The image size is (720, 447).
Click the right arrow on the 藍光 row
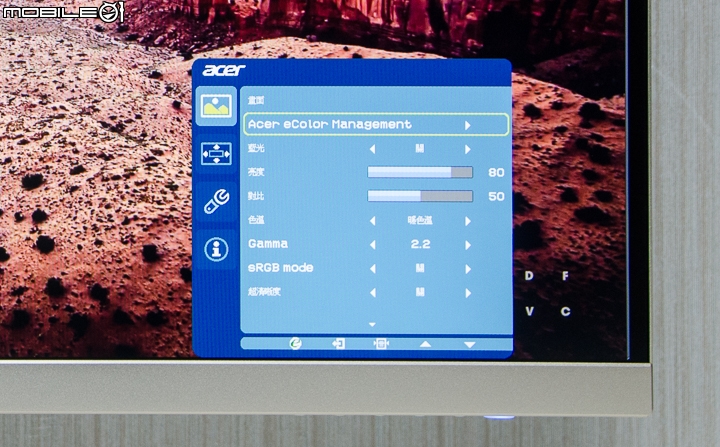467,149
